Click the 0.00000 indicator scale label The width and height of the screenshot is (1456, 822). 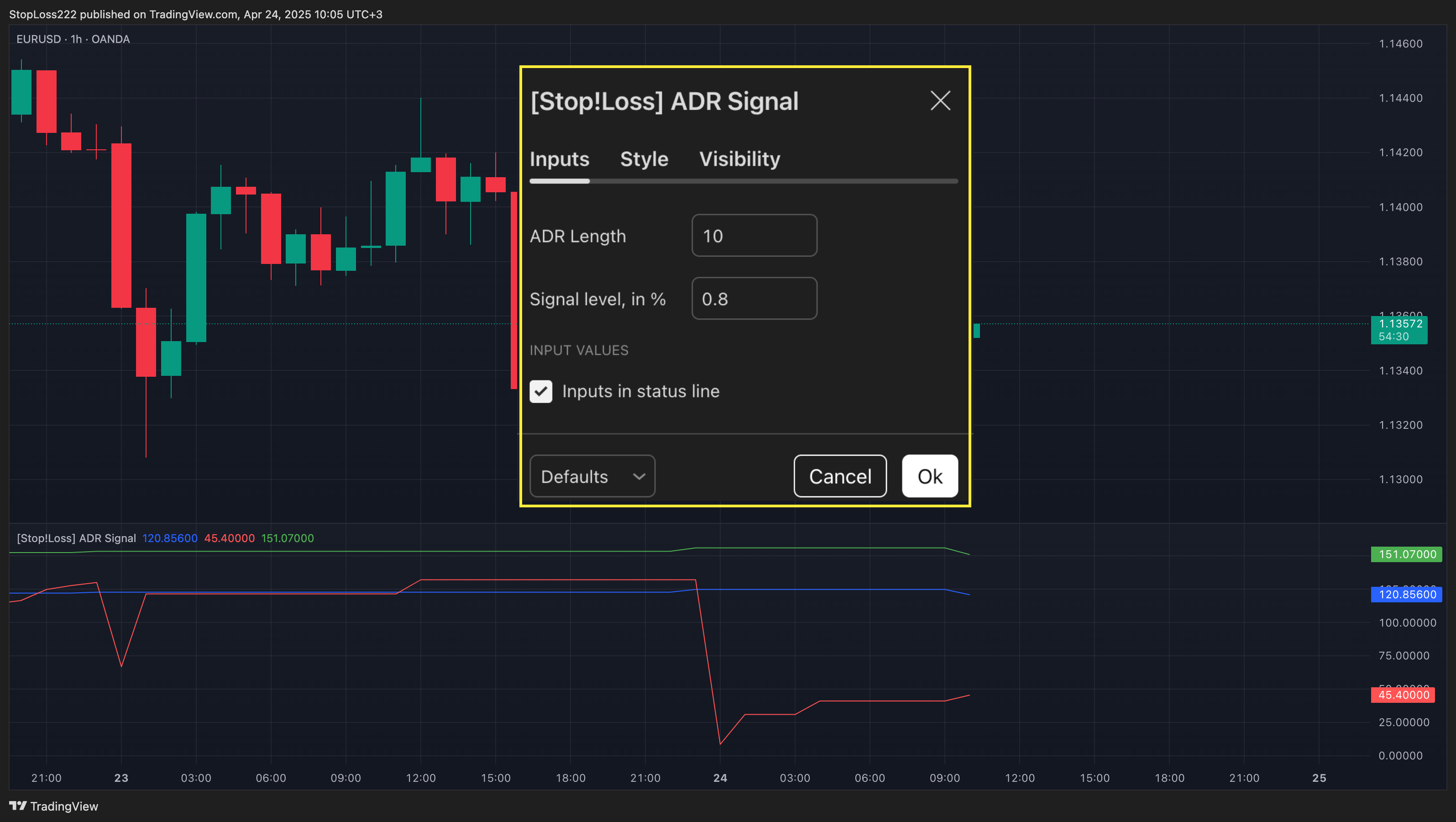coord(1401,755)
